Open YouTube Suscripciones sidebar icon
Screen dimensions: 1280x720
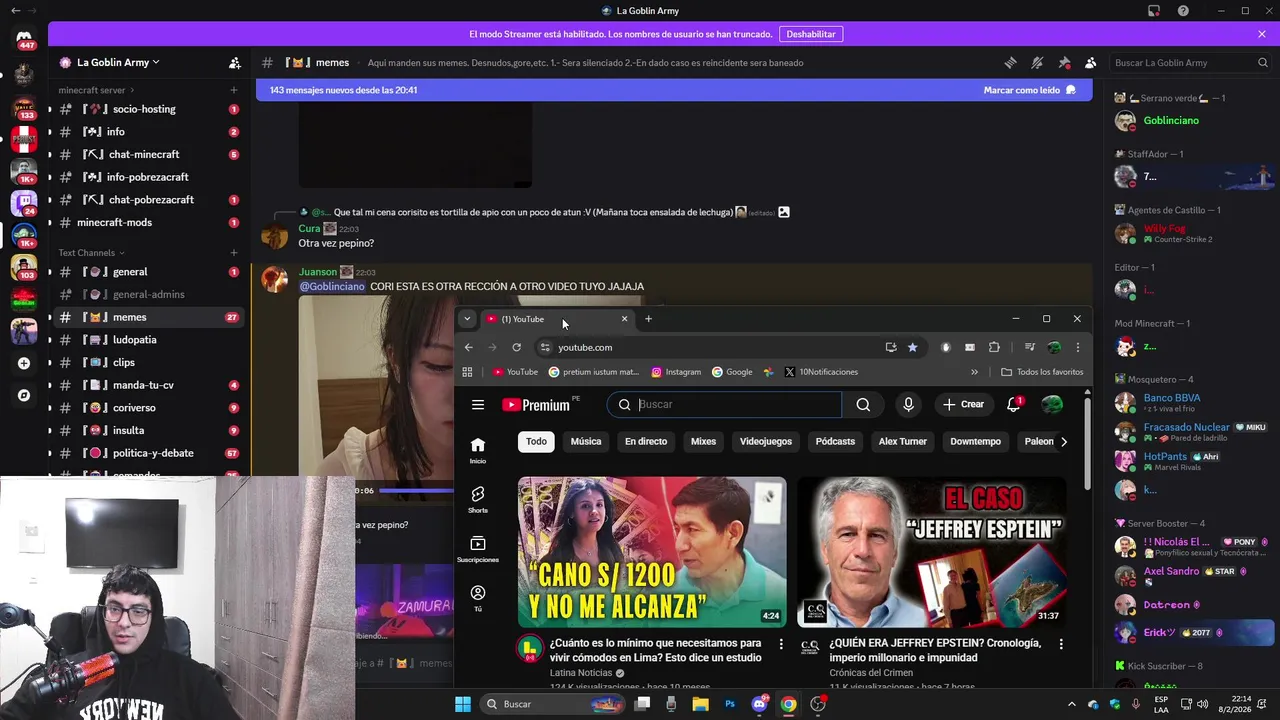pos(478,549)
